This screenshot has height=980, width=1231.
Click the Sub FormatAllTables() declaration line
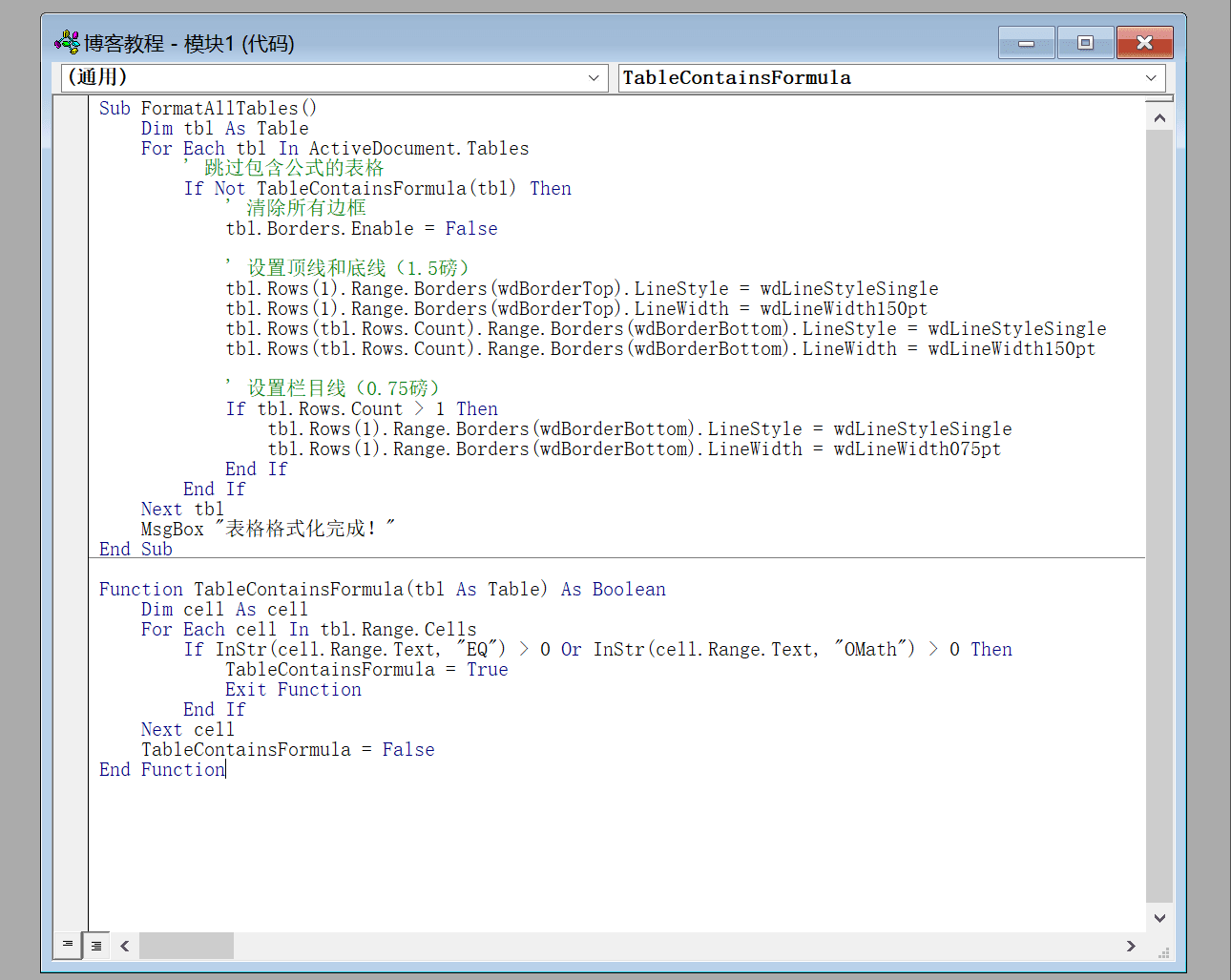[x=208, y=109]
